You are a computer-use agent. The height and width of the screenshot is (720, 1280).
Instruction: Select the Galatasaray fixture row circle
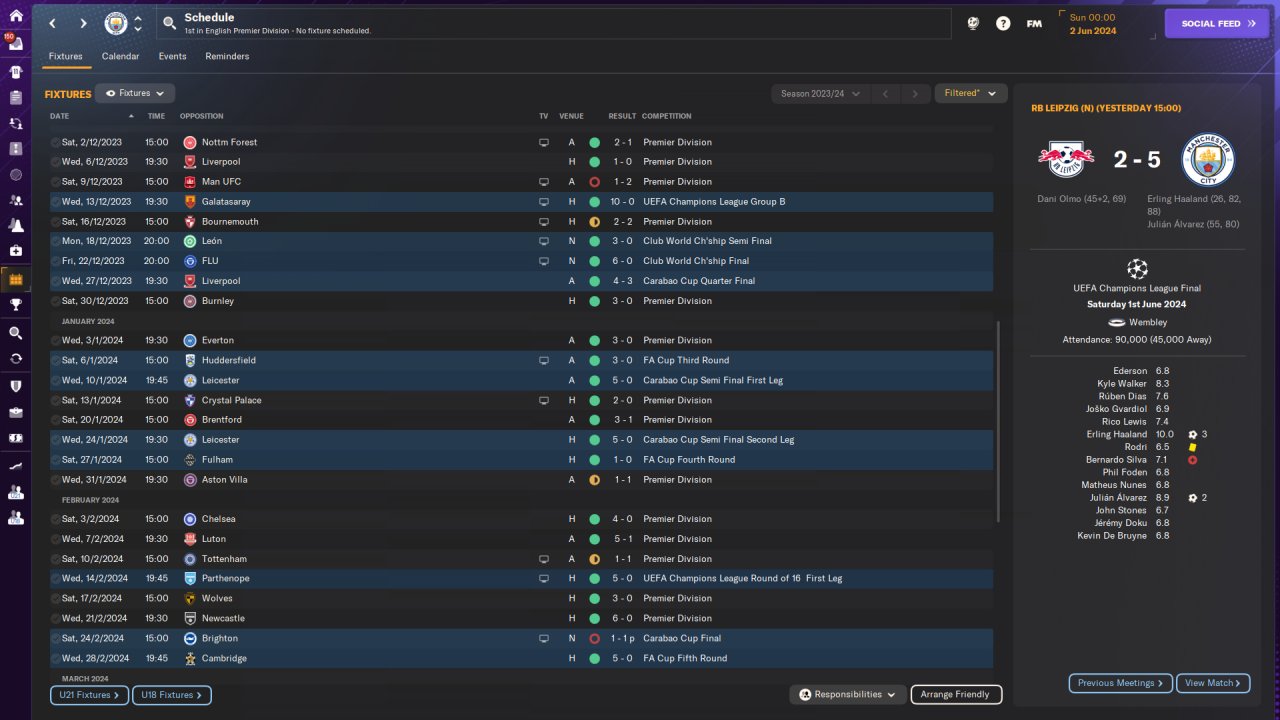(56, 202)
